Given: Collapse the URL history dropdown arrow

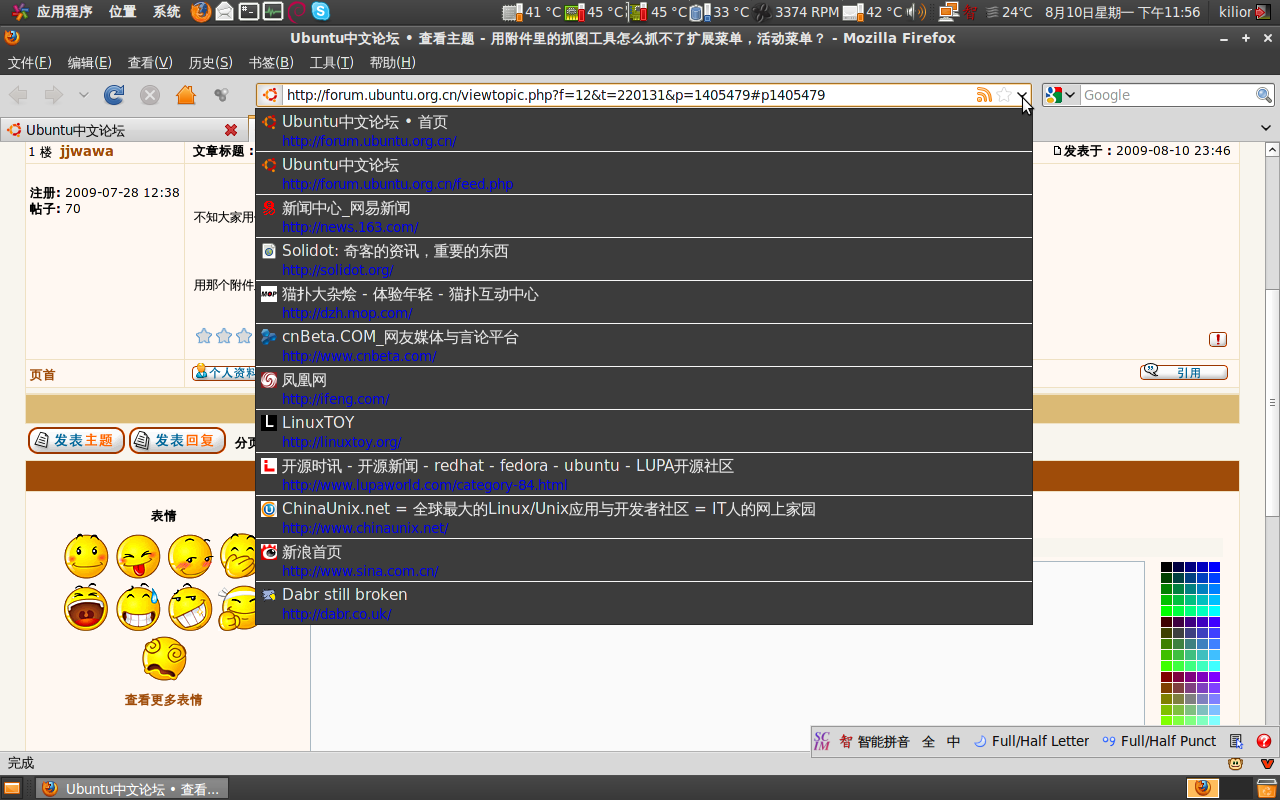Looking at the screenshot, I should pos(1022,95).
